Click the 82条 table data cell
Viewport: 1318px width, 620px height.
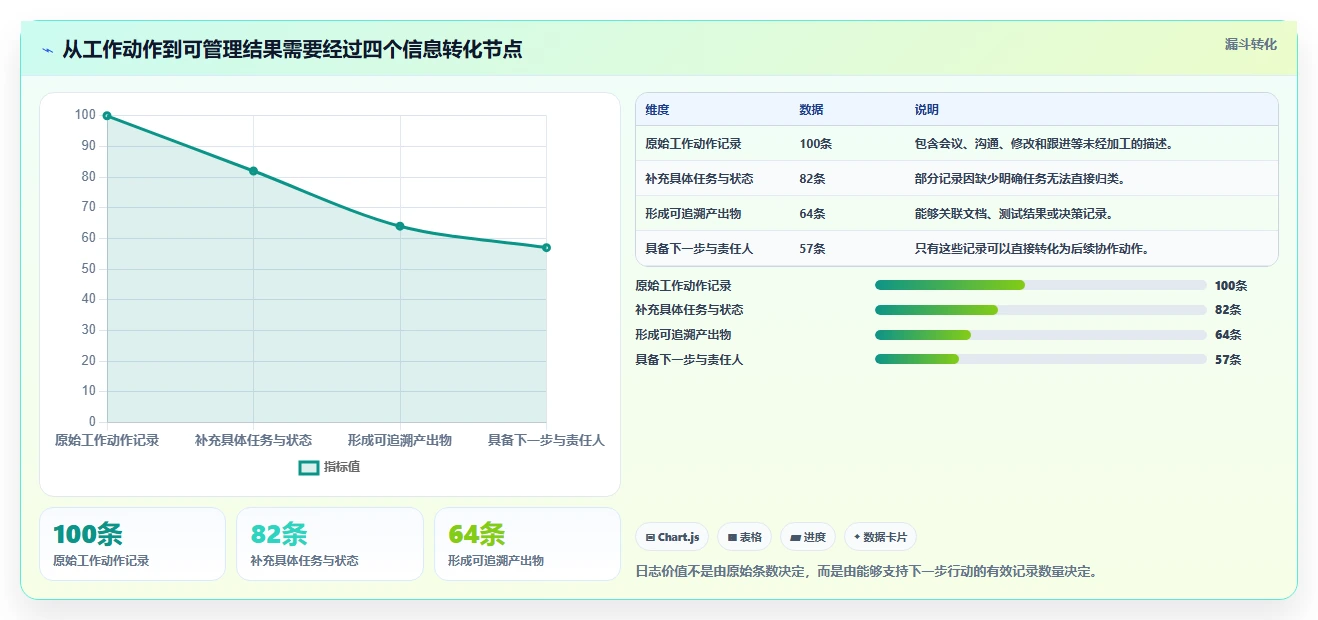pos(812,179)
